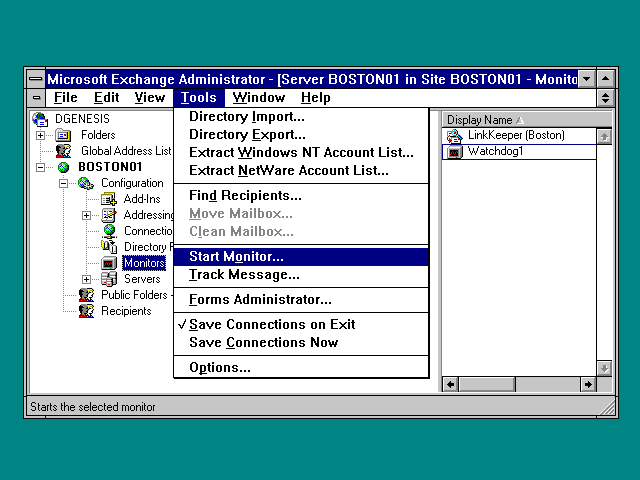Image resolution: width=640 pixels, height=480 pixels.
Task: Click the horizontal scrollbar thumb
Action: point(487,384)
